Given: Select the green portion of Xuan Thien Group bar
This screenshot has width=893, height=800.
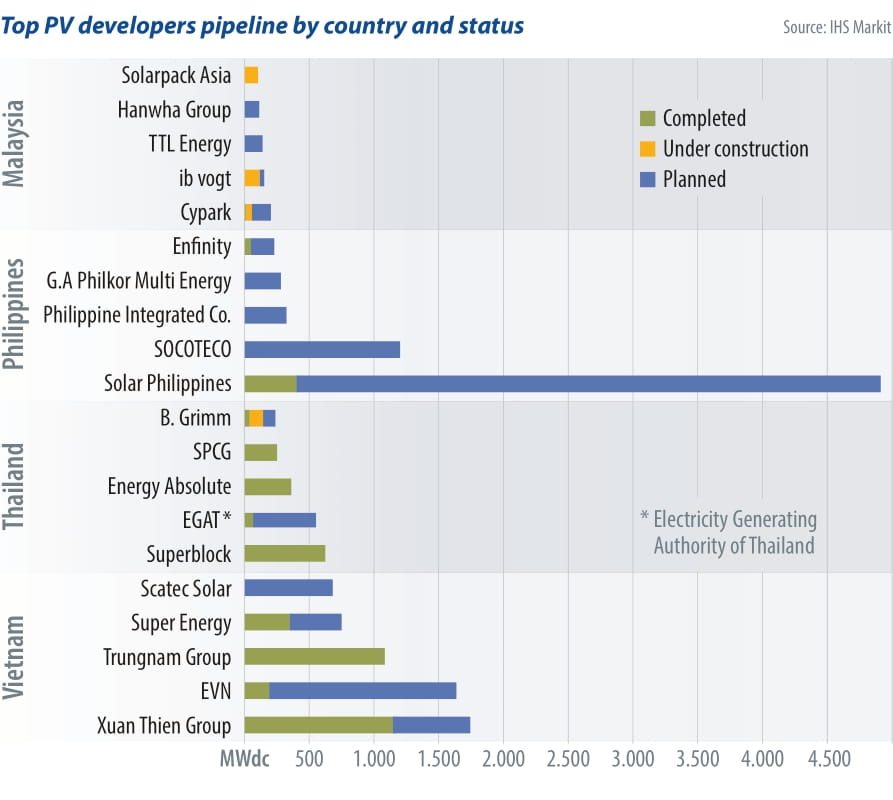Looking at the screenshot, I should pos(318,725).
